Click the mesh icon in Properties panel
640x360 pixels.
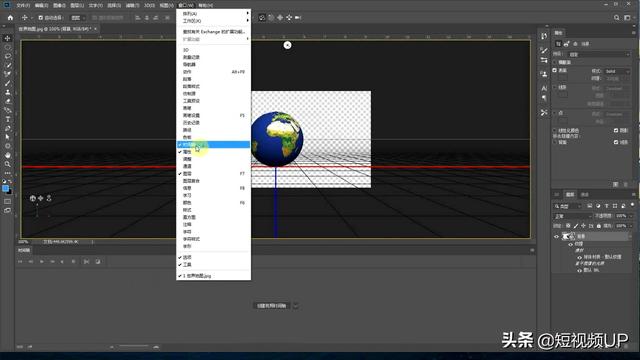tap(567, 44)
